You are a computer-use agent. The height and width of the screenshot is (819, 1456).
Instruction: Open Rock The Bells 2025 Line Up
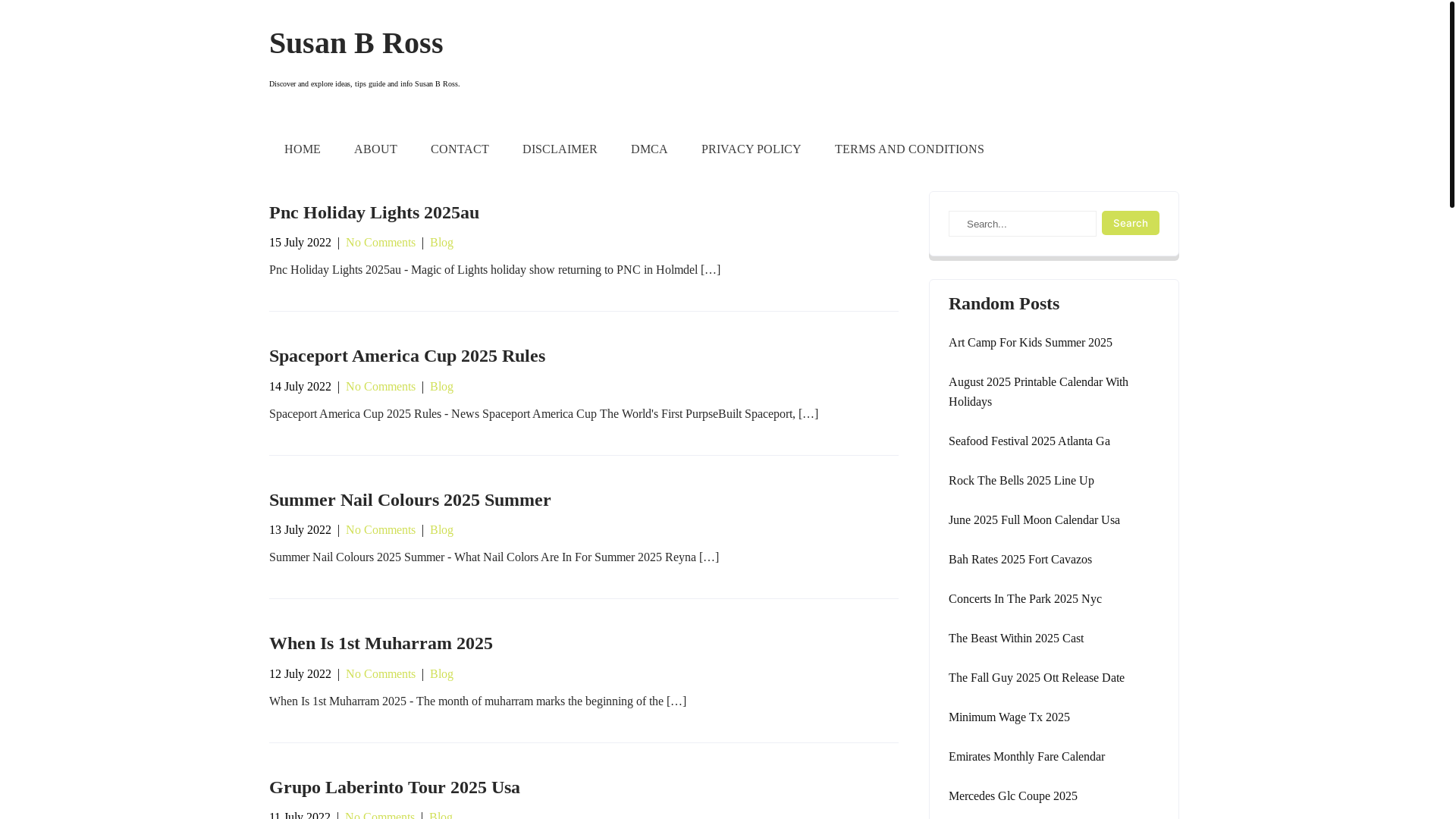click(1021, 481)
